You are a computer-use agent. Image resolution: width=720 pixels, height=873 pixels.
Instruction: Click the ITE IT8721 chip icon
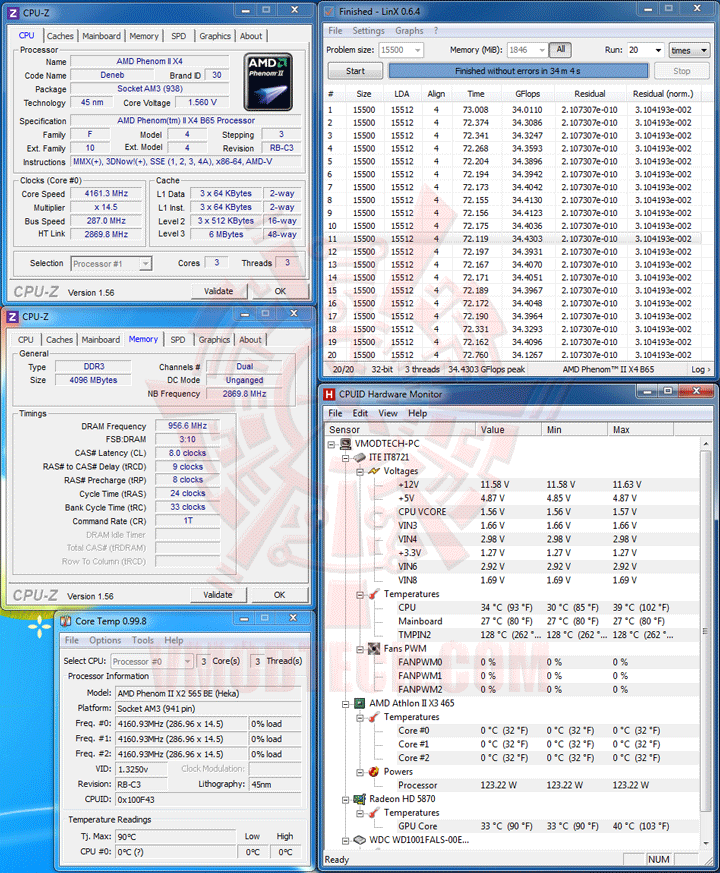tap(360, 458)
